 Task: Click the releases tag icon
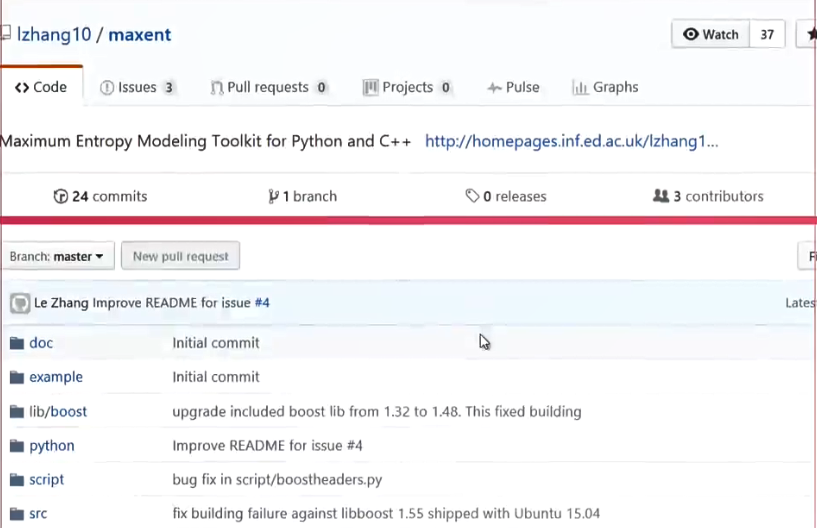click(472, 196)
